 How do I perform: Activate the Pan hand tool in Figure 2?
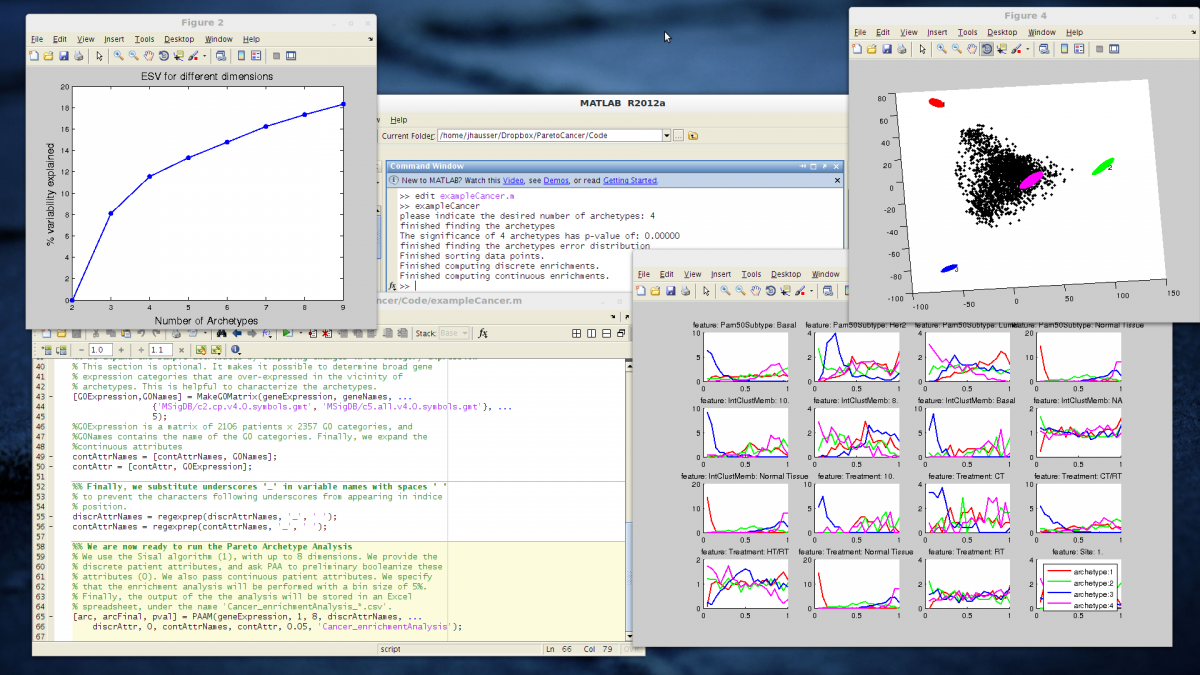[x=148, y=56]
